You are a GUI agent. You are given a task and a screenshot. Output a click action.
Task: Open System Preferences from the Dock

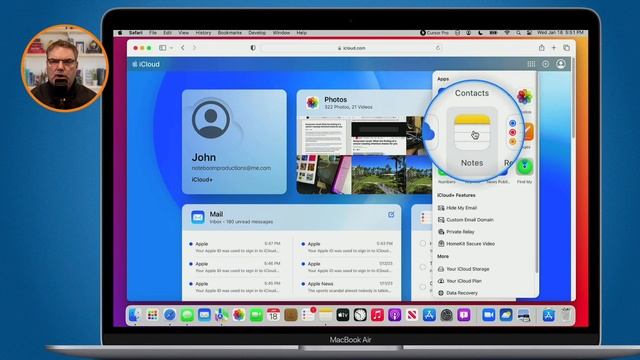(x=447, y=315)
